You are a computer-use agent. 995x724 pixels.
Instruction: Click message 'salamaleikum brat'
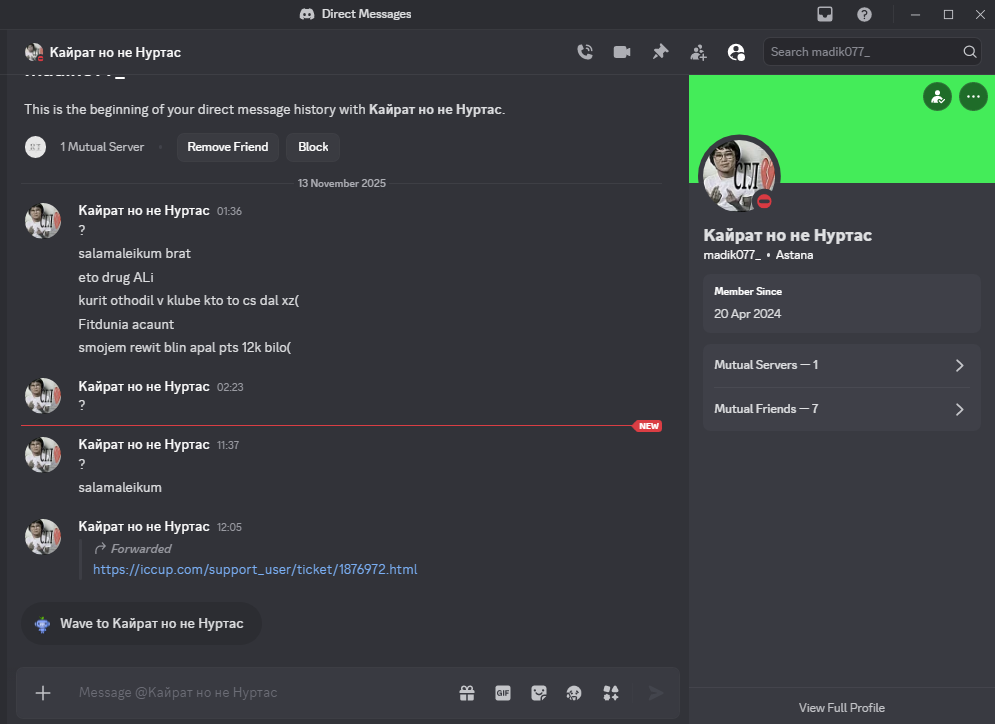(135, 254)
